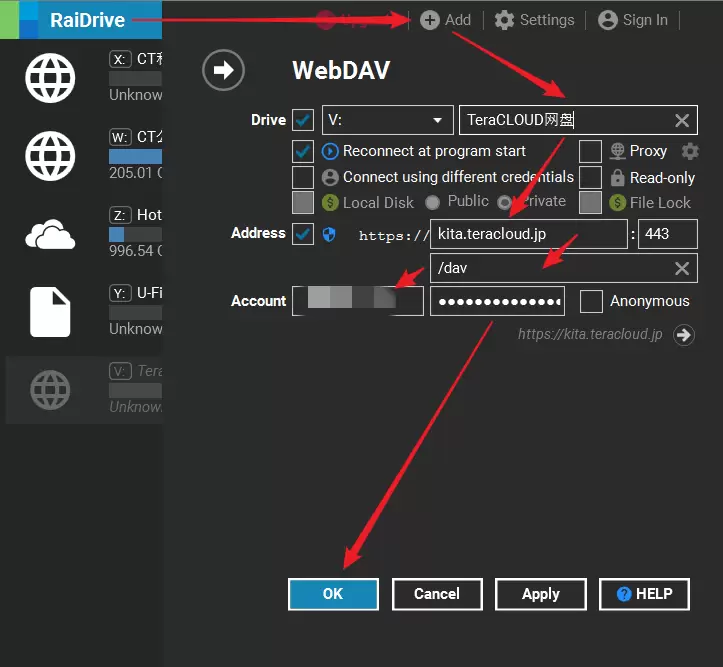723x667 pixels.
Task: Click the W: drive usage bar
Action: pos(136,157)
